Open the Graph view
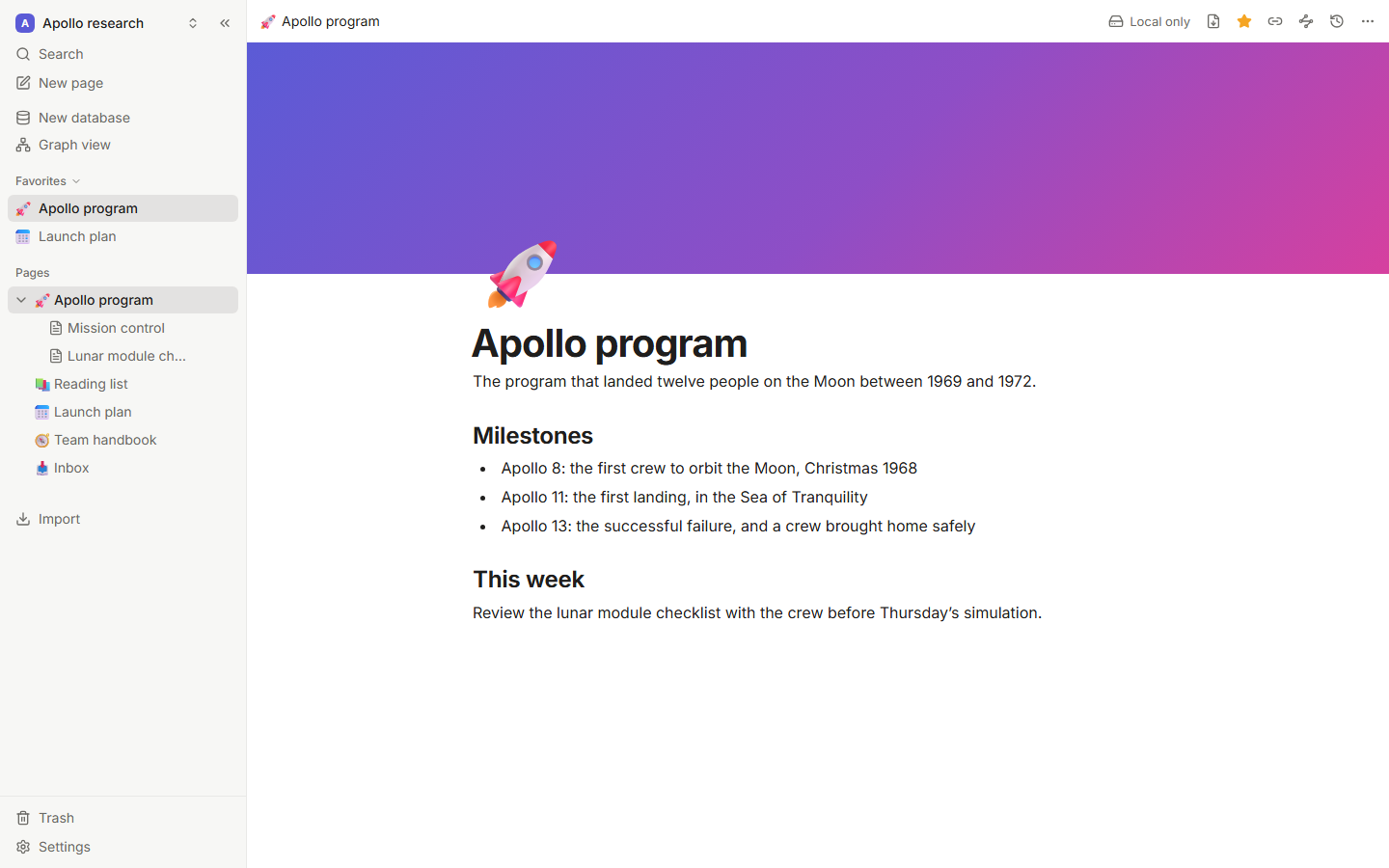 pyautogui.click(x=123, y=145)
